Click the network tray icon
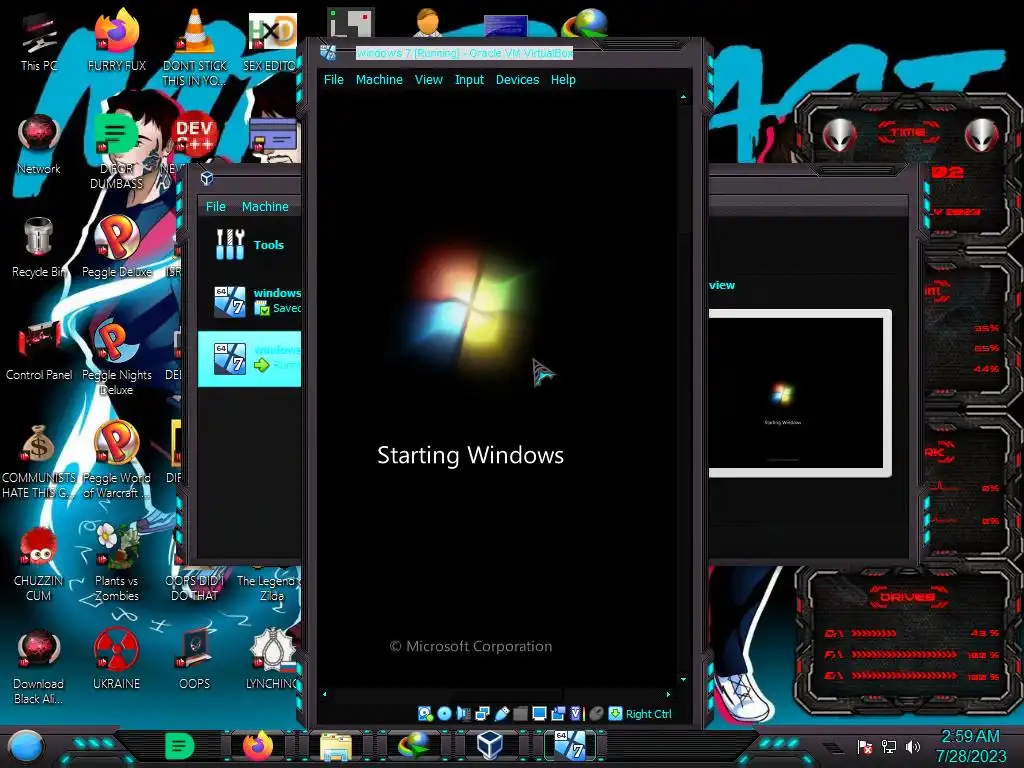The height and width of the screenshot is (768, 1024). tap(889, 746)
